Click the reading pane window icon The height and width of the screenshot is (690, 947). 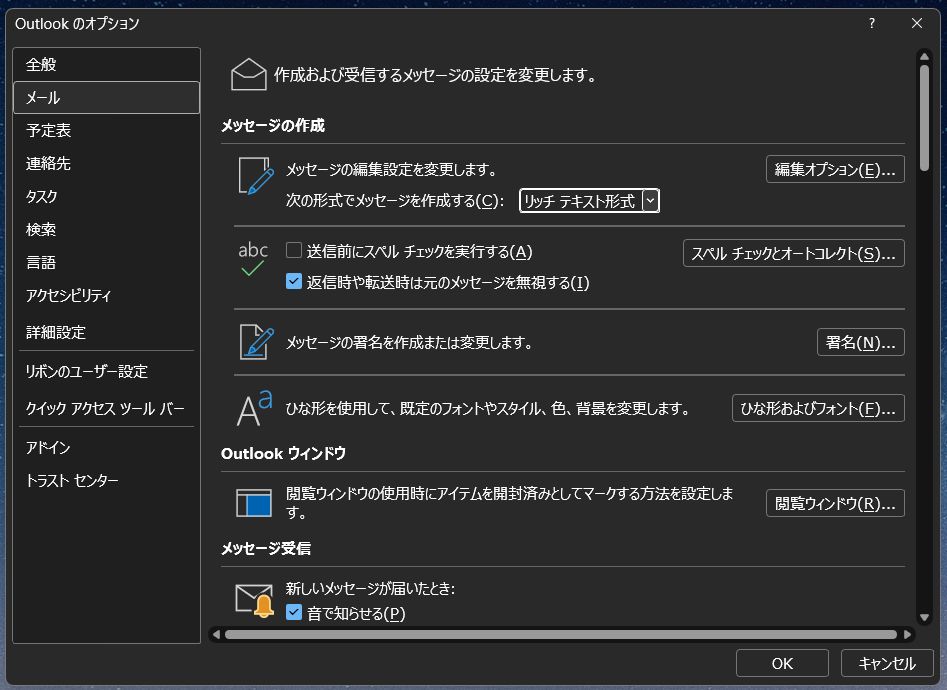[254, 502]
